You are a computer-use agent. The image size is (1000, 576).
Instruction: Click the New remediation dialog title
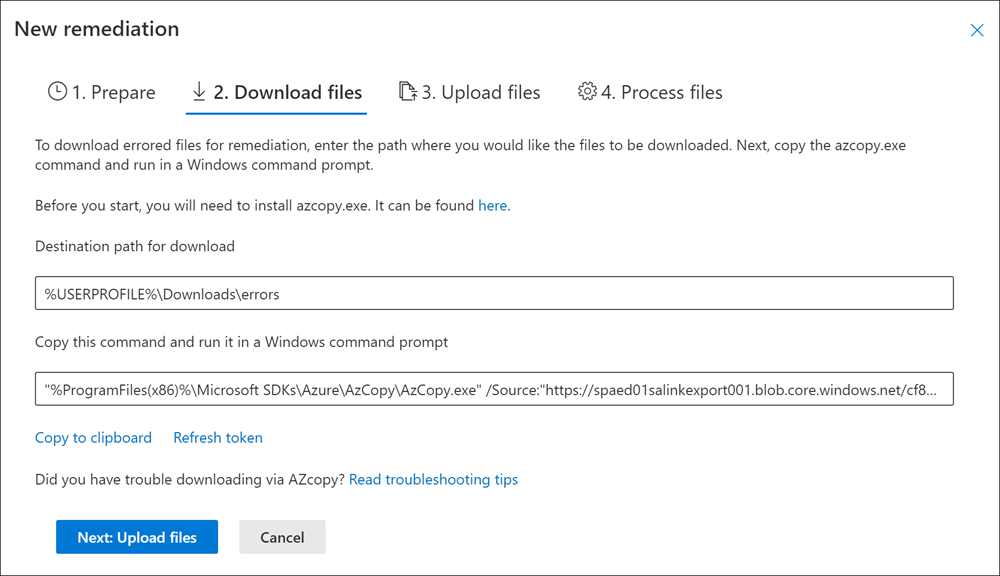96,29
